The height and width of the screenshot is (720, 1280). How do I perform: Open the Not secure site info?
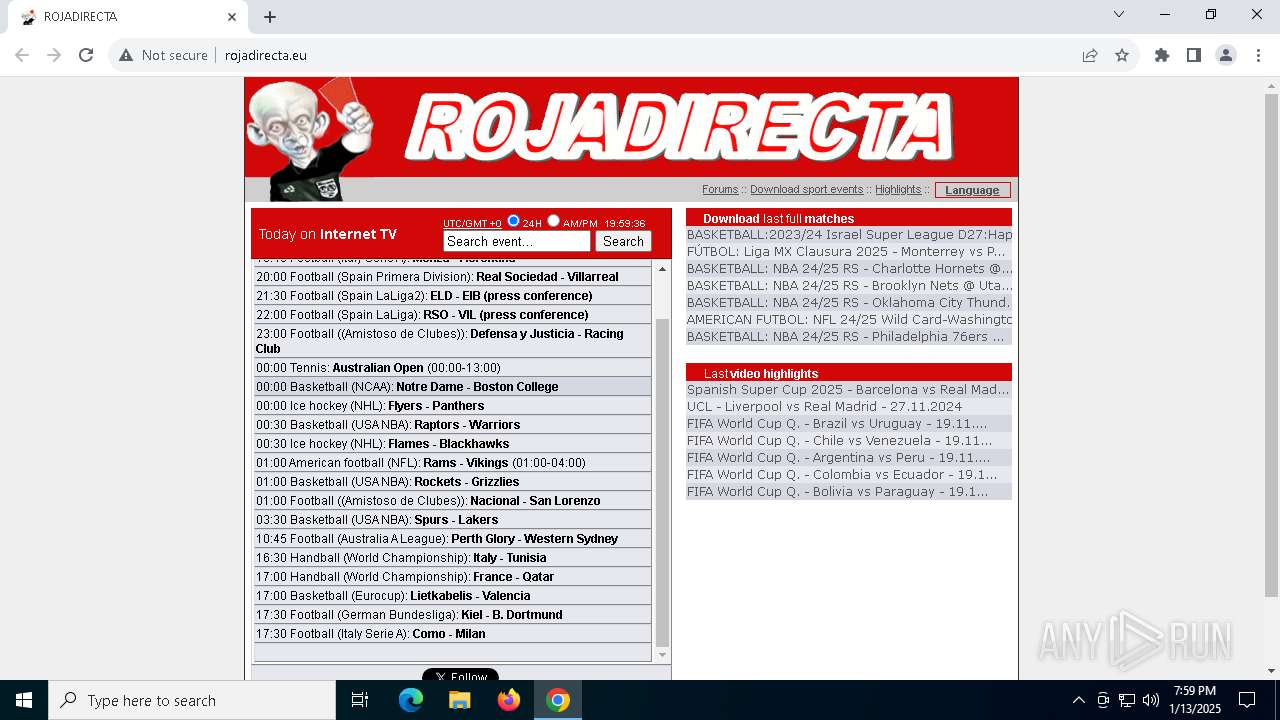(163, 55)
